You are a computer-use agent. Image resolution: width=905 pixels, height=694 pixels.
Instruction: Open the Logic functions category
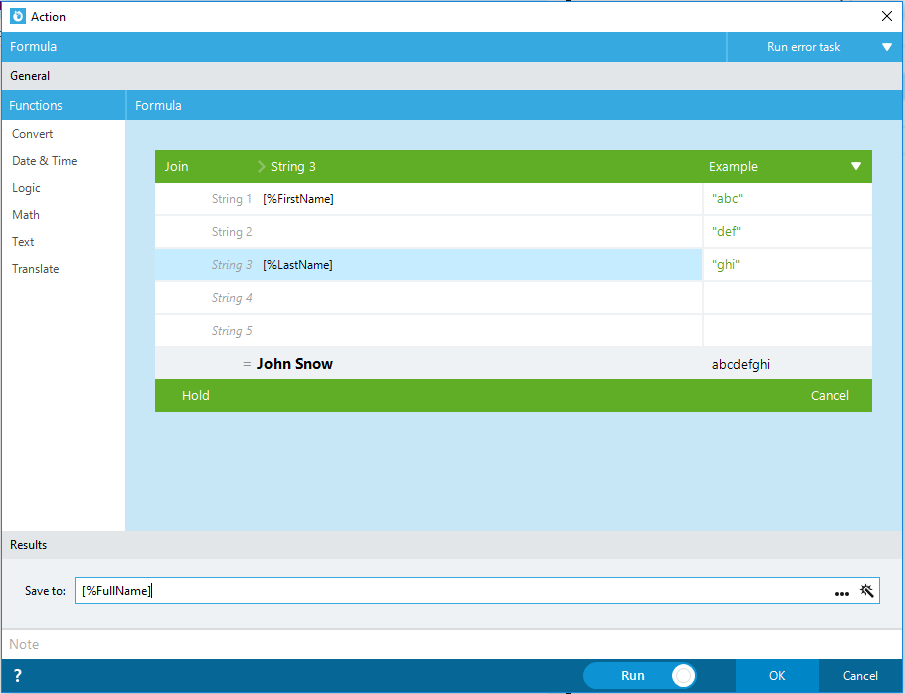(x=26, y=188)
